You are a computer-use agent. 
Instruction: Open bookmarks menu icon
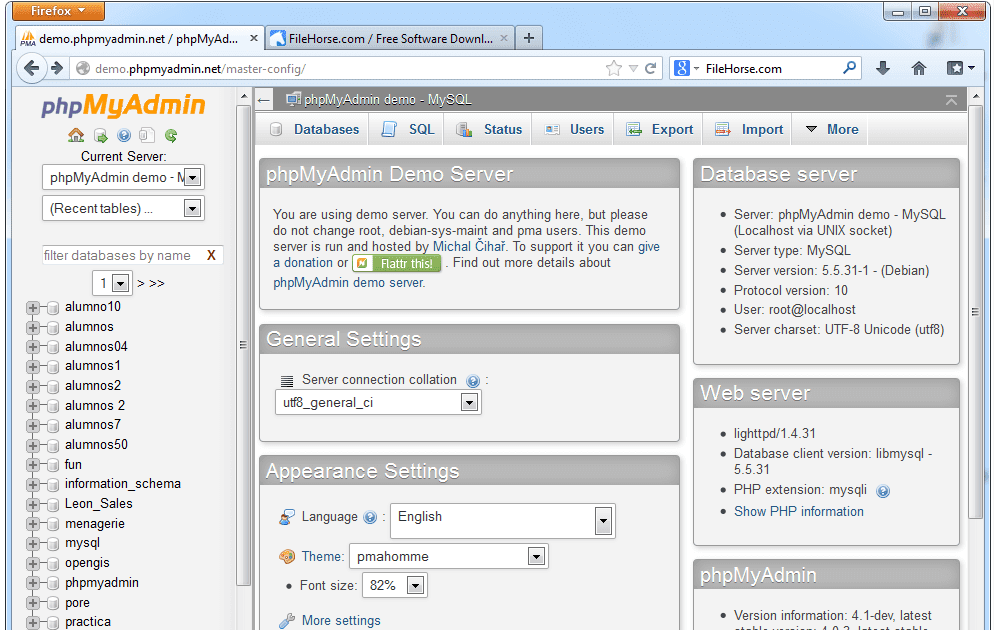[960, 68]
